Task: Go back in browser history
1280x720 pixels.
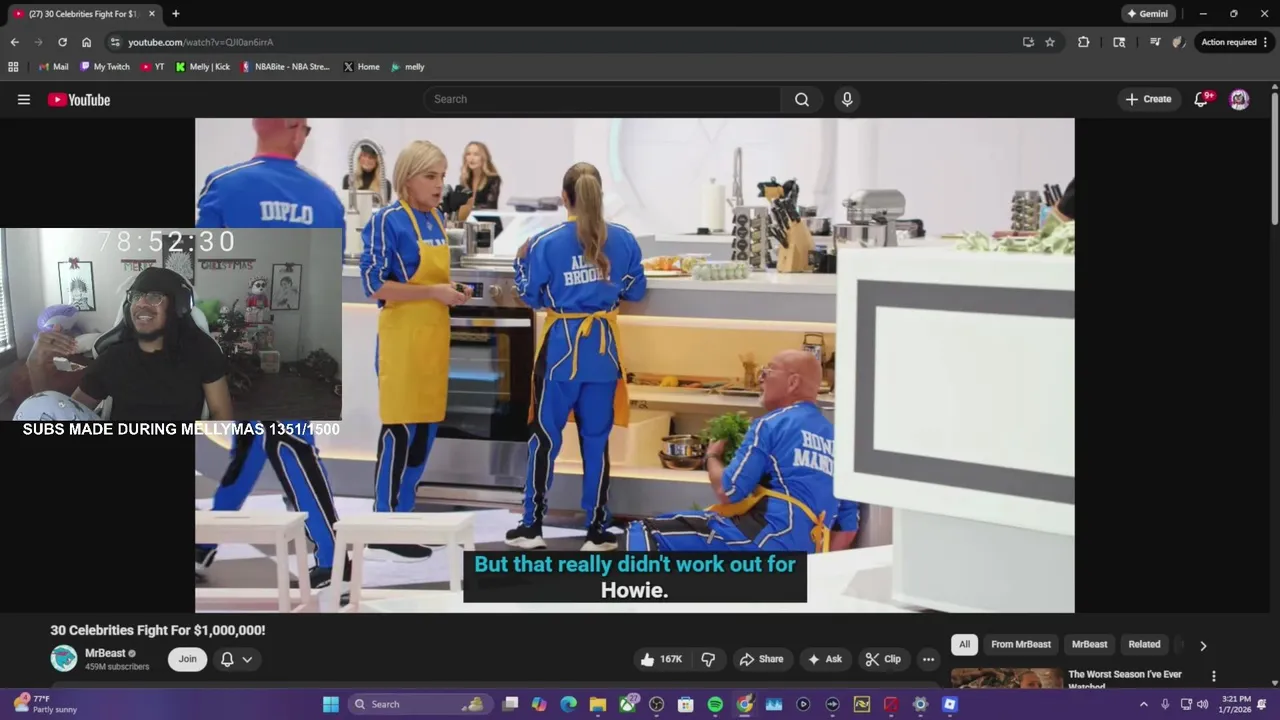Action: click(14, 42)
